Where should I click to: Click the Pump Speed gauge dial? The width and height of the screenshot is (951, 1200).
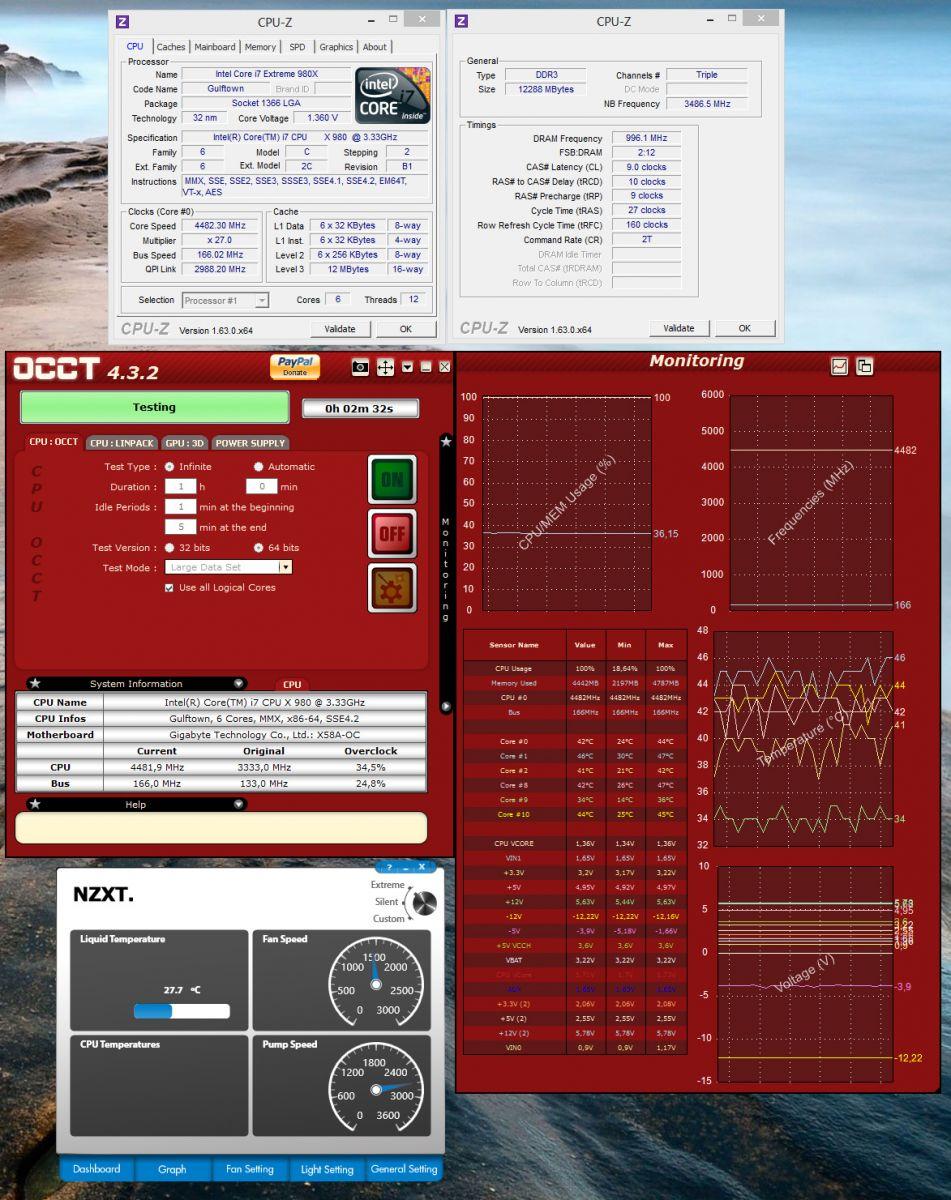point(375,1090)
